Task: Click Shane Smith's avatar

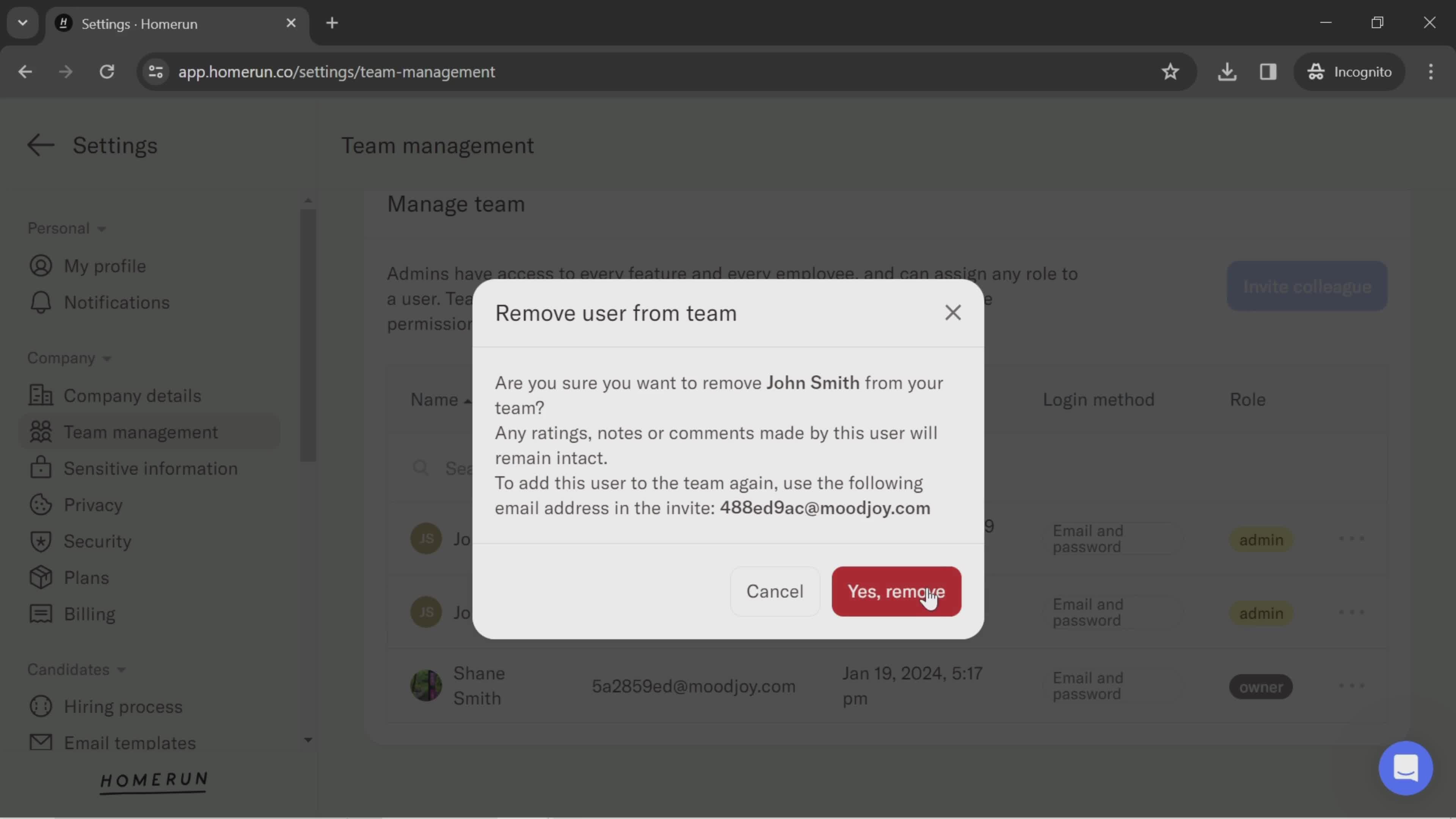Action: click(x=425, y=686)
